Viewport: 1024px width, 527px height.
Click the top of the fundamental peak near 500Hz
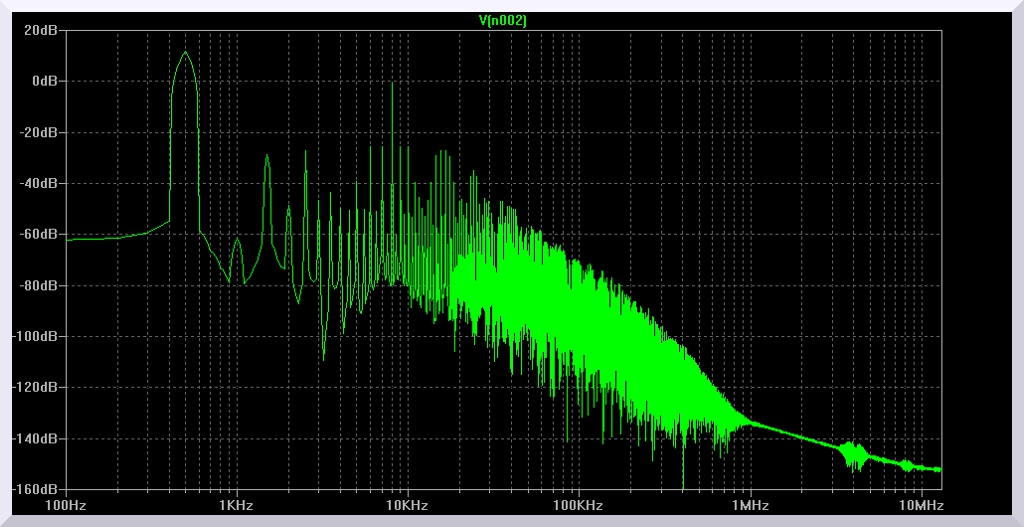(x=185, y=53)
